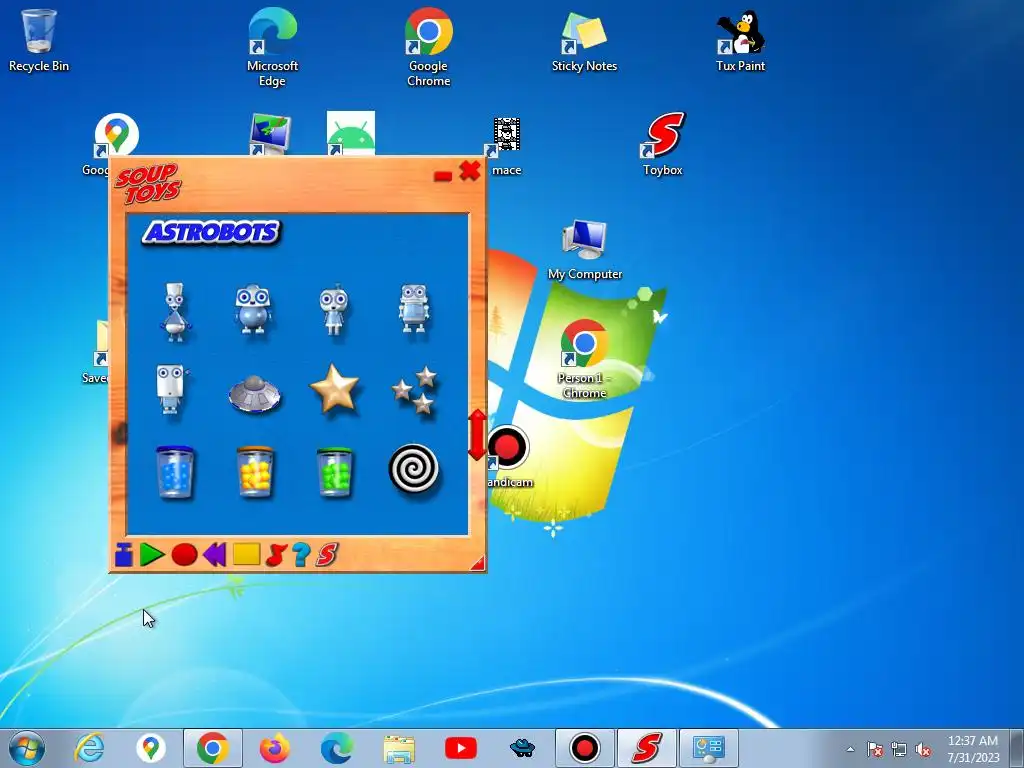Viewport: 1024px width, 768px height.
Task: Open YouTube from the taskbar
Action: pos(460,748)
